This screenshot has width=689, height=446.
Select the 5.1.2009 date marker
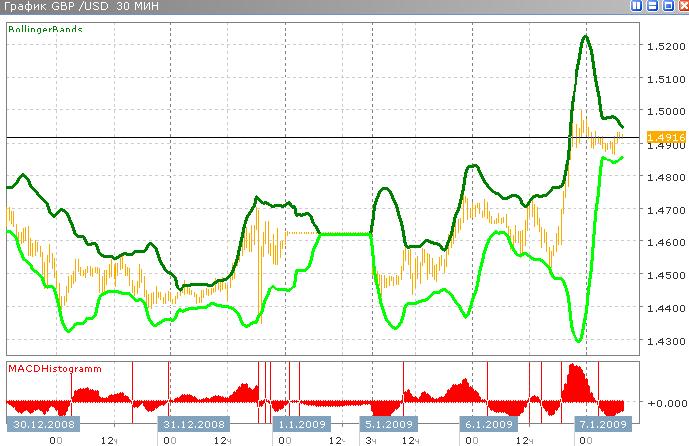(x=391, y=424)
